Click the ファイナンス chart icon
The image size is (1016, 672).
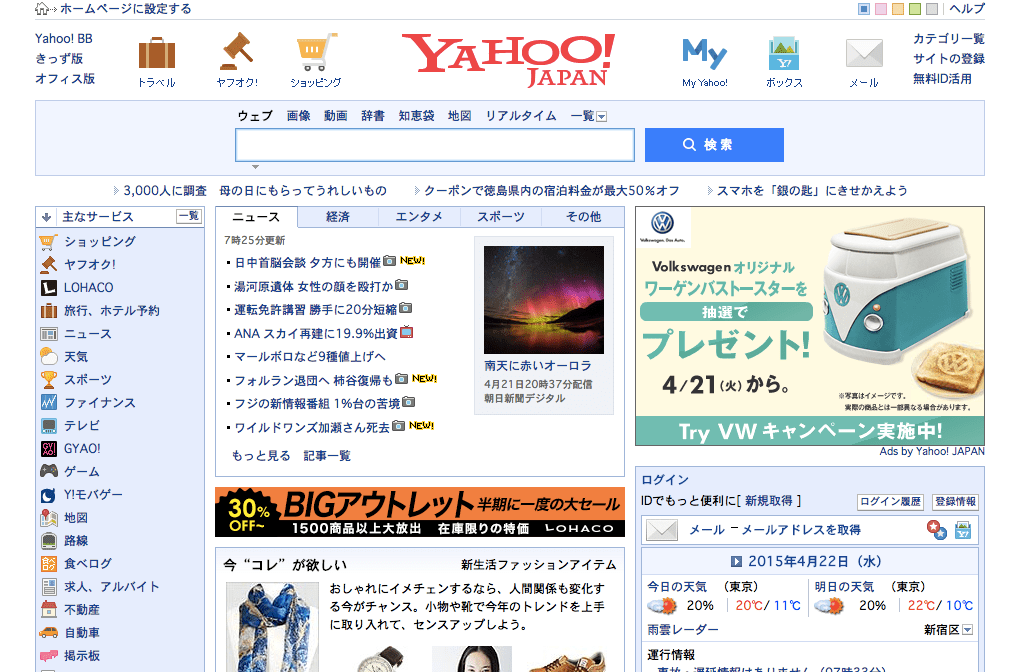point(49,402)
